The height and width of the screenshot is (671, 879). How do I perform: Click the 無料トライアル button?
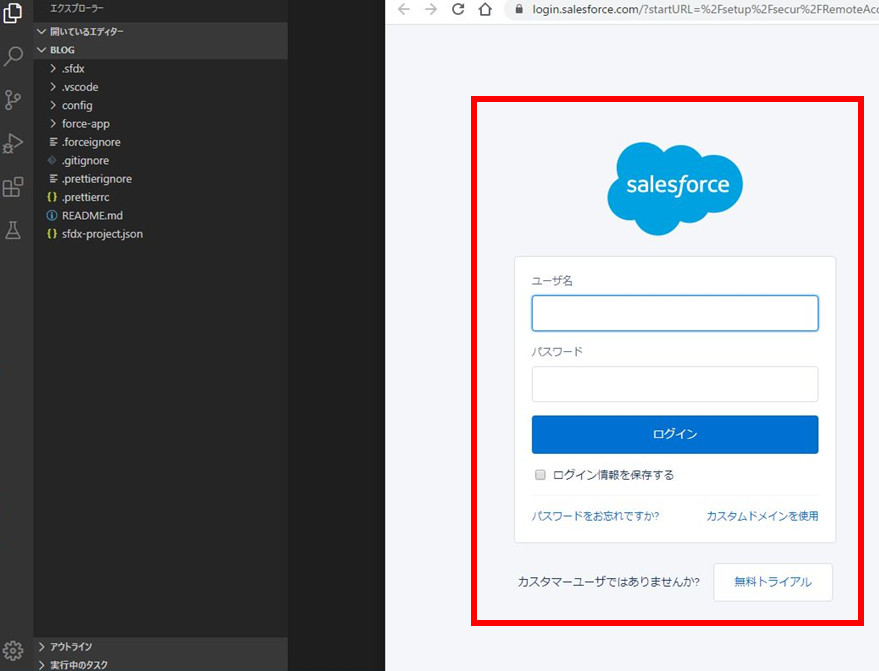(772, 582)
